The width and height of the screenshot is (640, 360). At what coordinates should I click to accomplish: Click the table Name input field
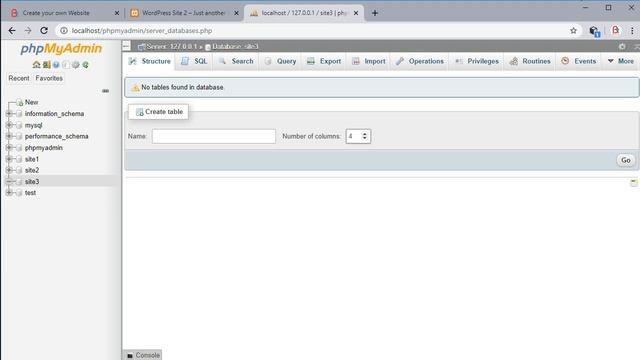[x=214, y=136]
